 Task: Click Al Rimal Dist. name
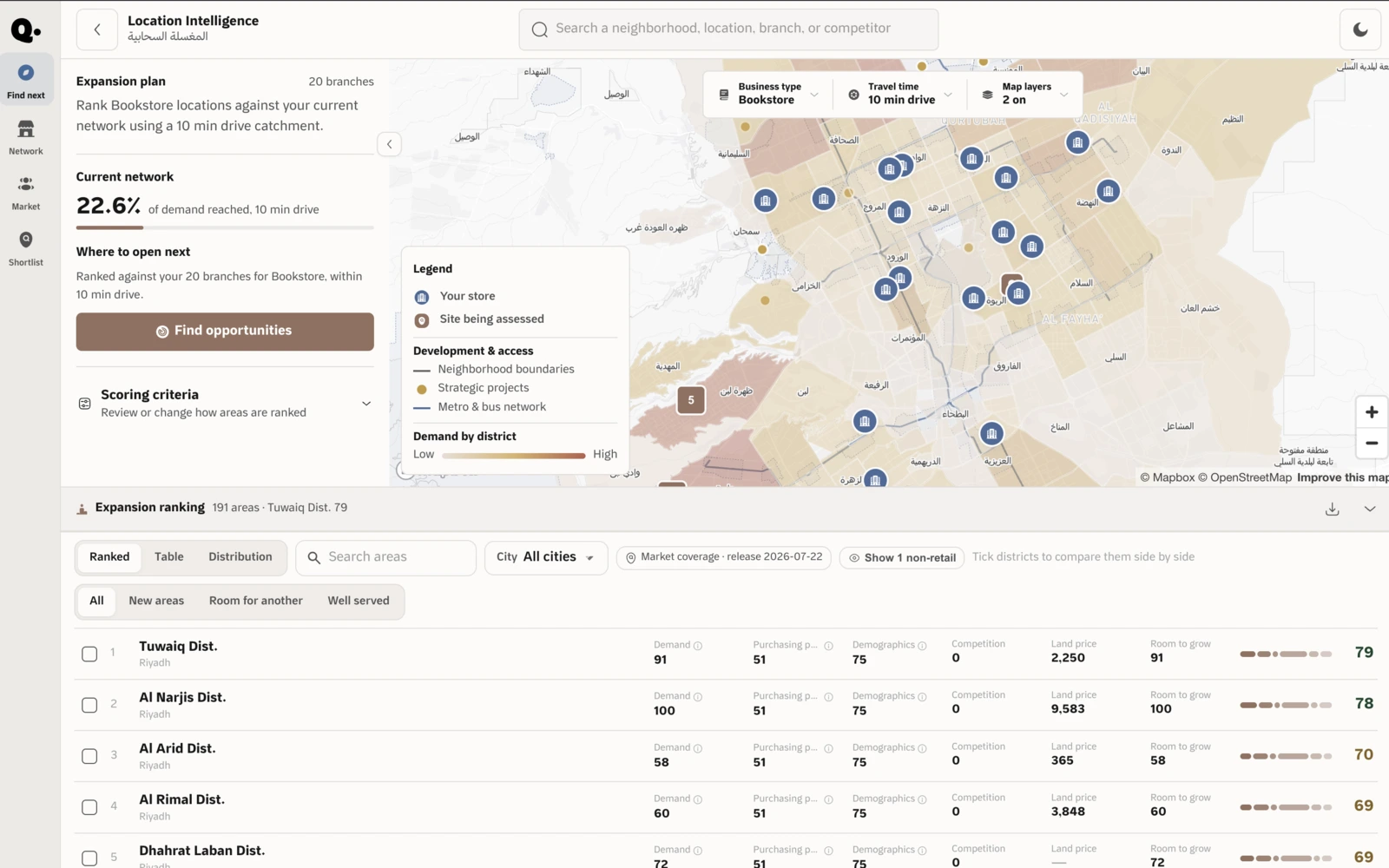tap(181, 799)
